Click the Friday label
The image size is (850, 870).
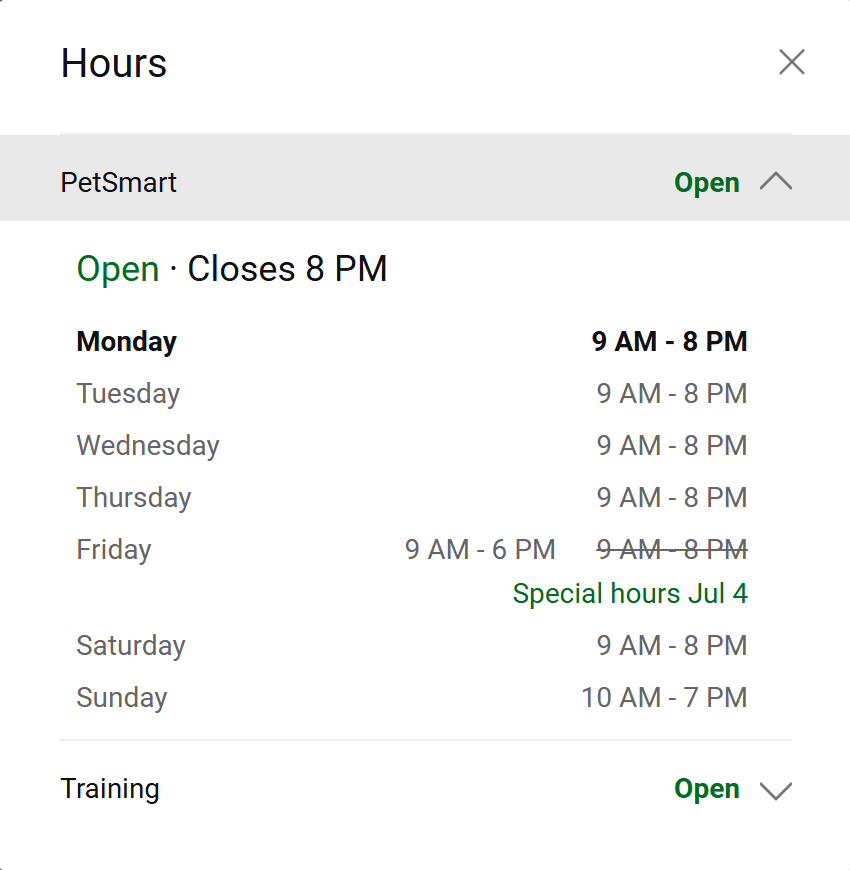pyautogui.click(x=113, y=550)
